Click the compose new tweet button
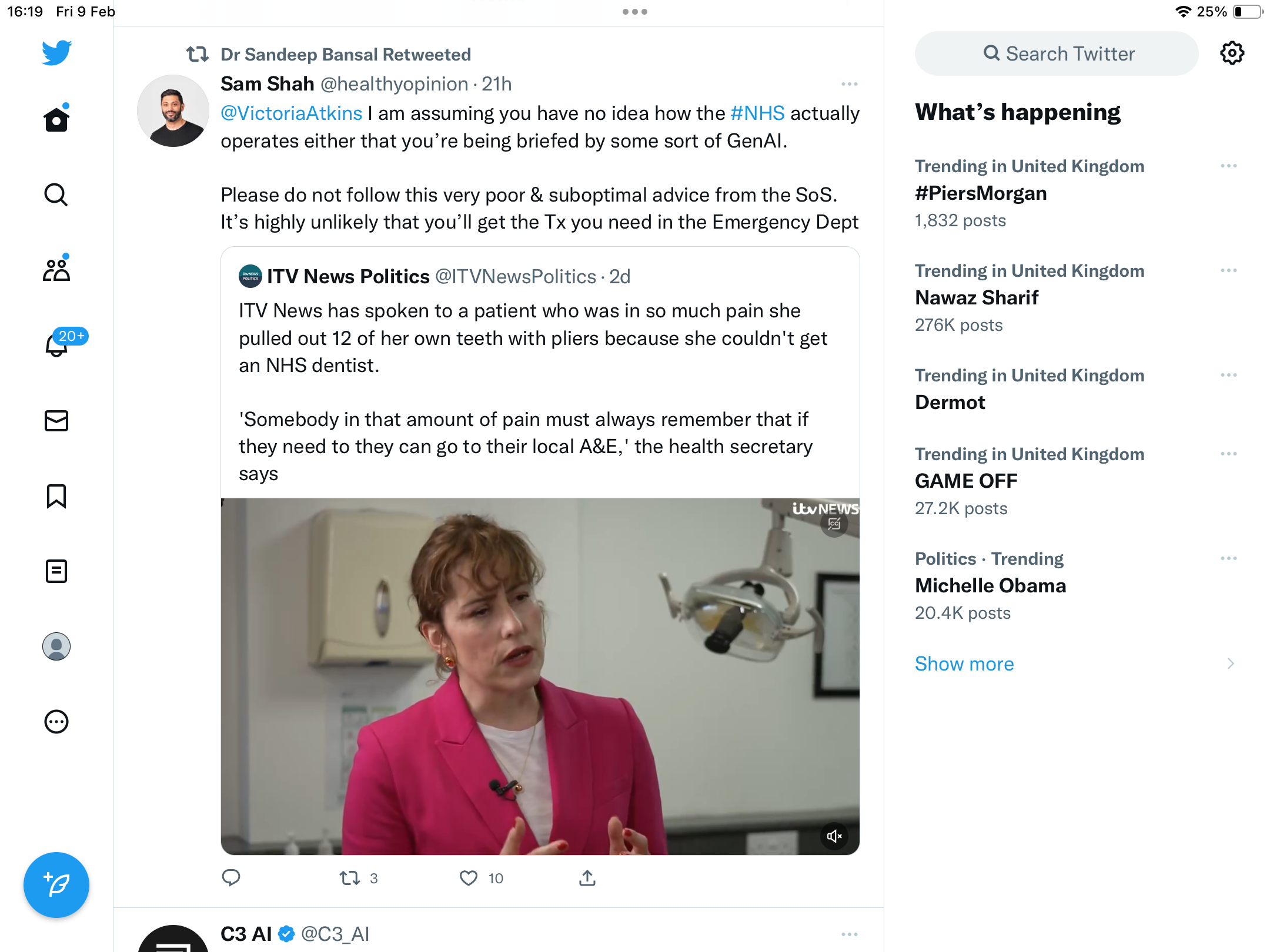The width and height of the screenshot is (1270, 952). 56,885
